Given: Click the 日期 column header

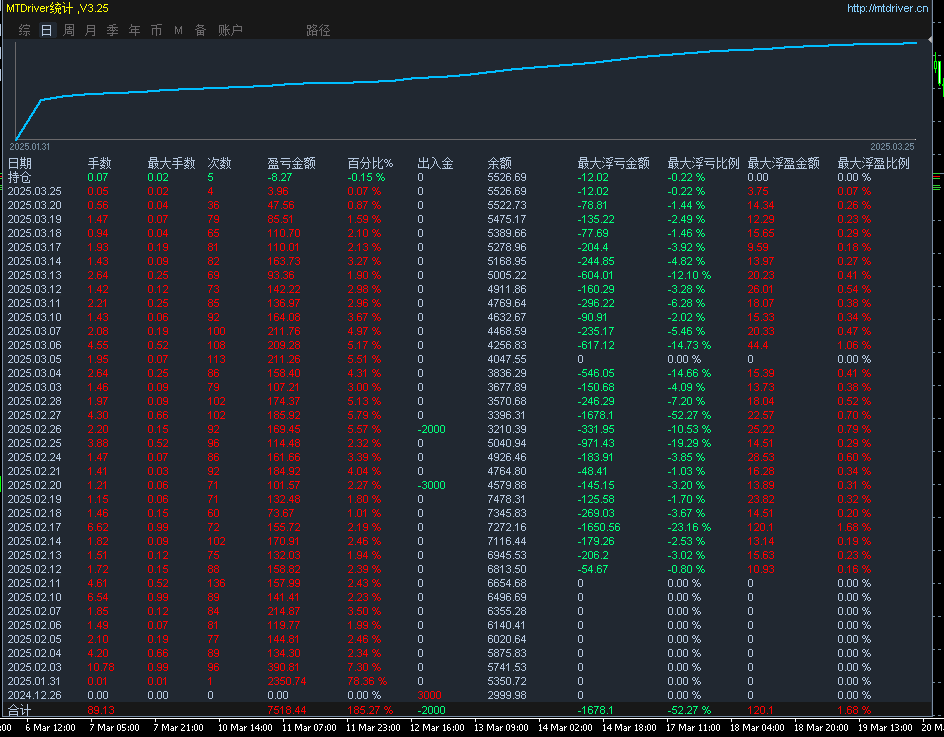Looking at the screenshot, I should (x=20, y=163).
